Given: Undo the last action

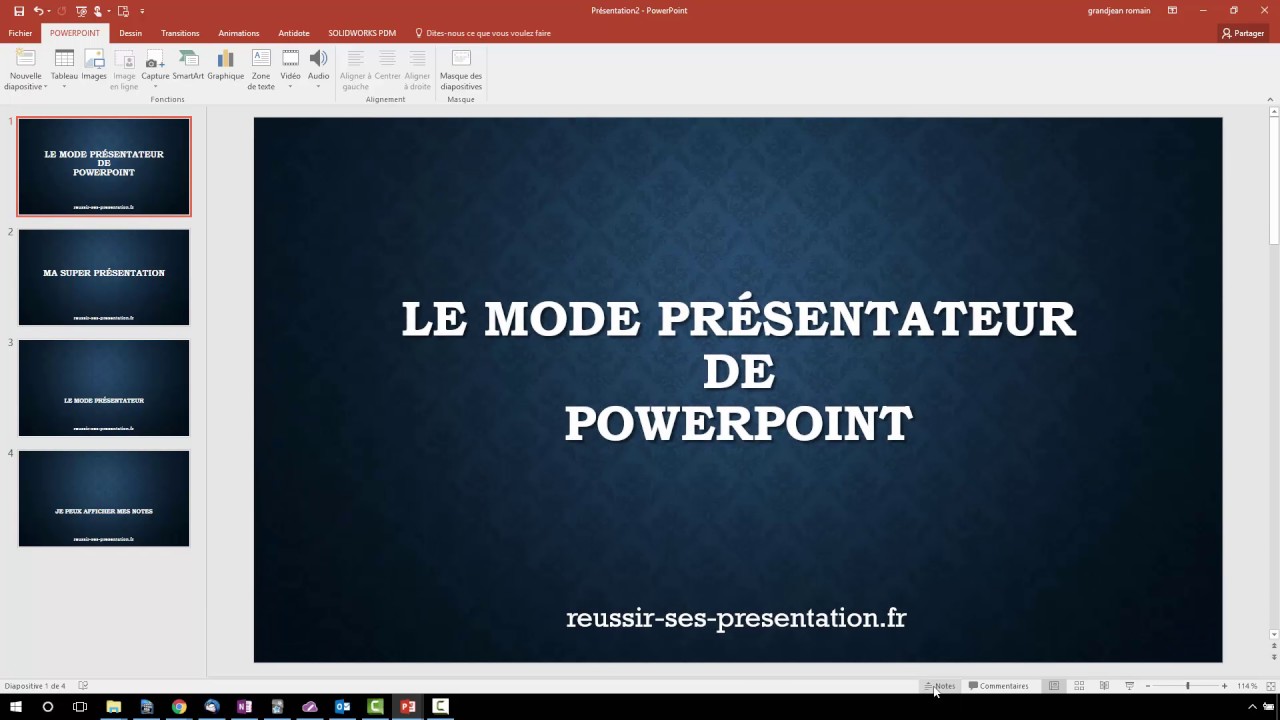Looking at the screenshot, I should tap(38, 11).
